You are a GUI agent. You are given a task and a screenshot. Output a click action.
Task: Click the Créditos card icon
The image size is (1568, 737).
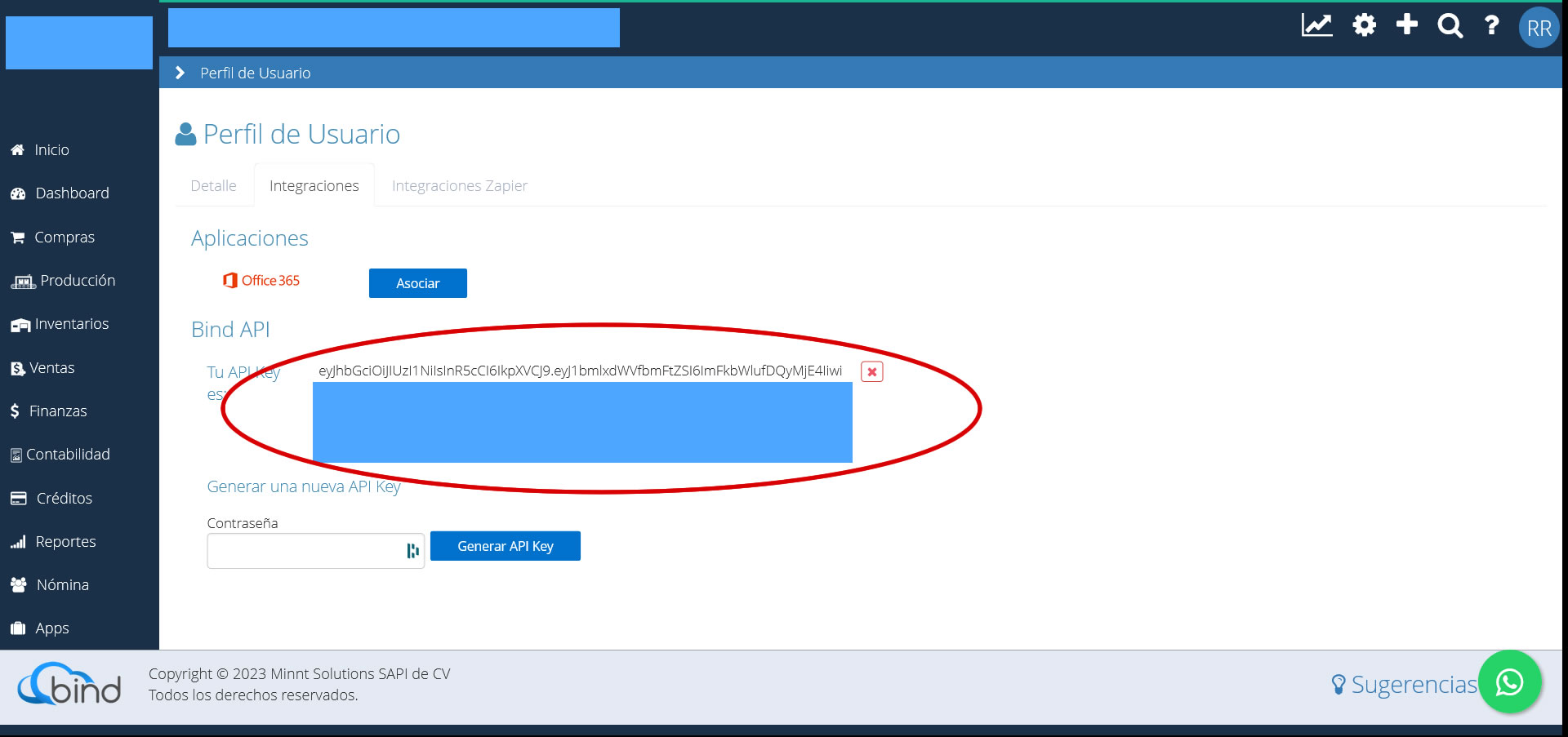point(19,498)
